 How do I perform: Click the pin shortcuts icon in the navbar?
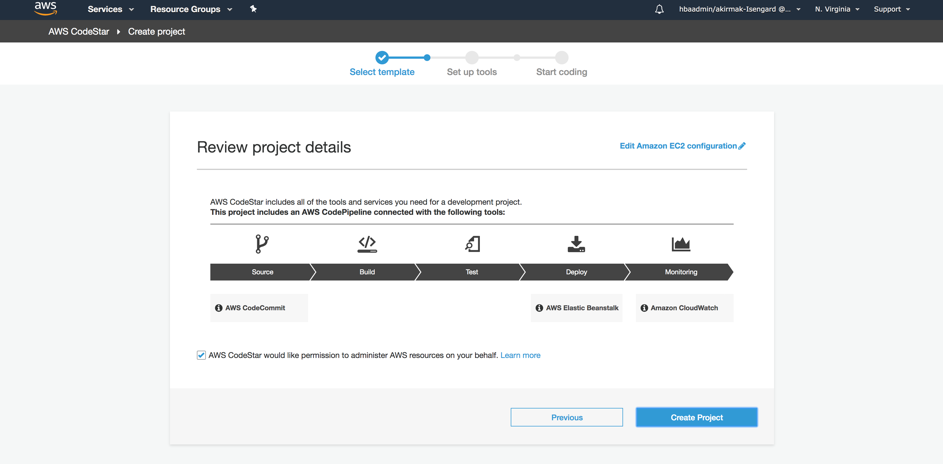pyautogui.click(x=253, y=9)
